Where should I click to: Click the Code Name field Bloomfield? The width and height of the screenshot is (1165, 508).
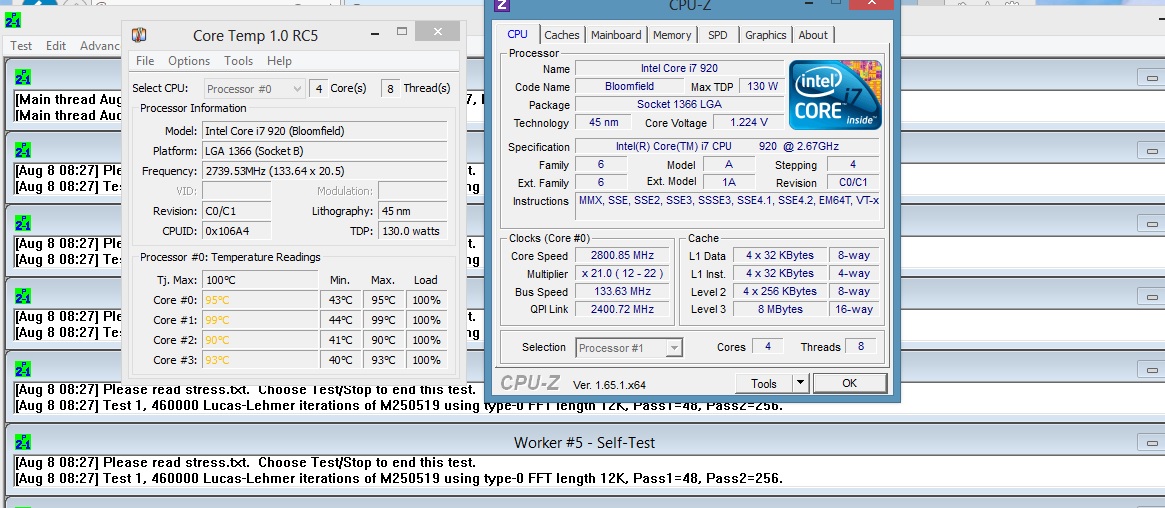630,87
